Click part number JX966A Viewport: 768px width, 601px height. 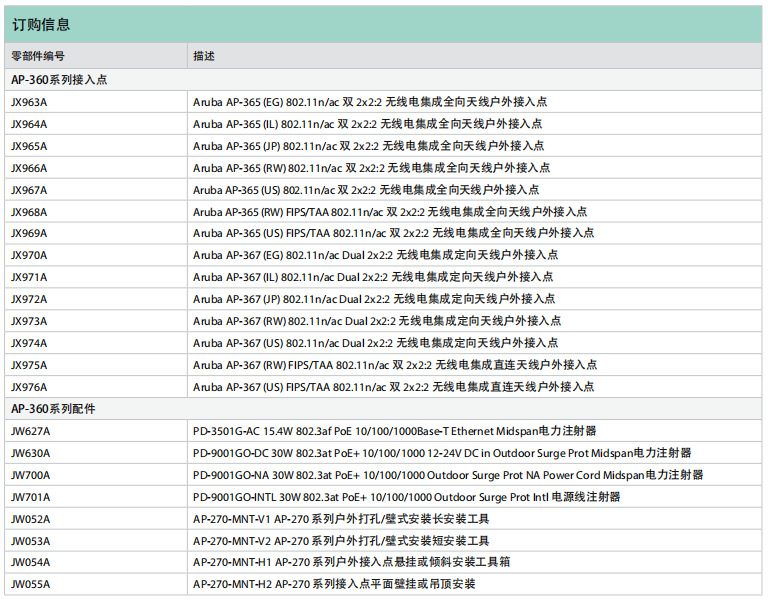(x=29, y=168)
